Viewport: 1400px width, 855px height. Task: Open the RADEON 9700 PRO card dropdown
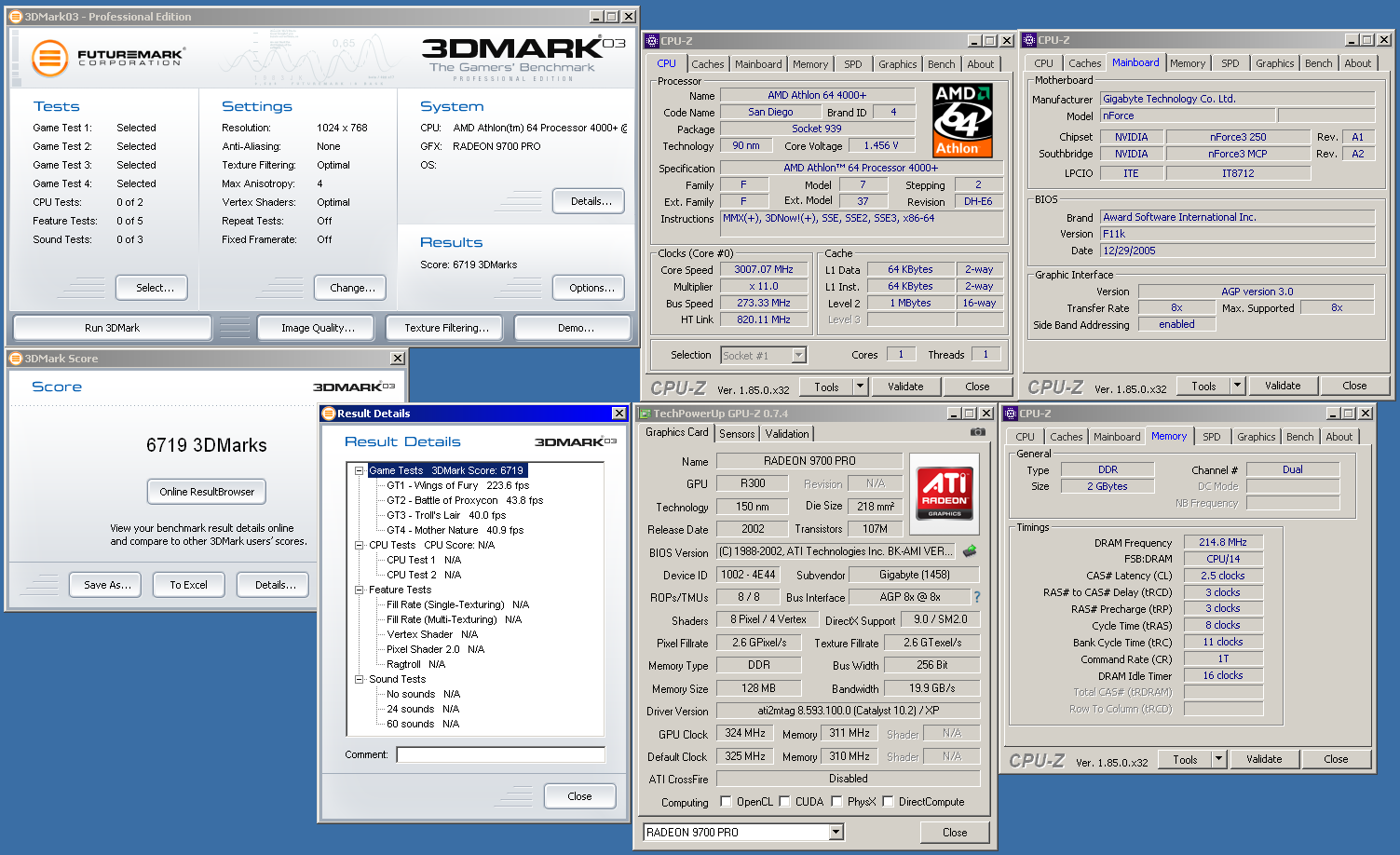pos(836,833)
